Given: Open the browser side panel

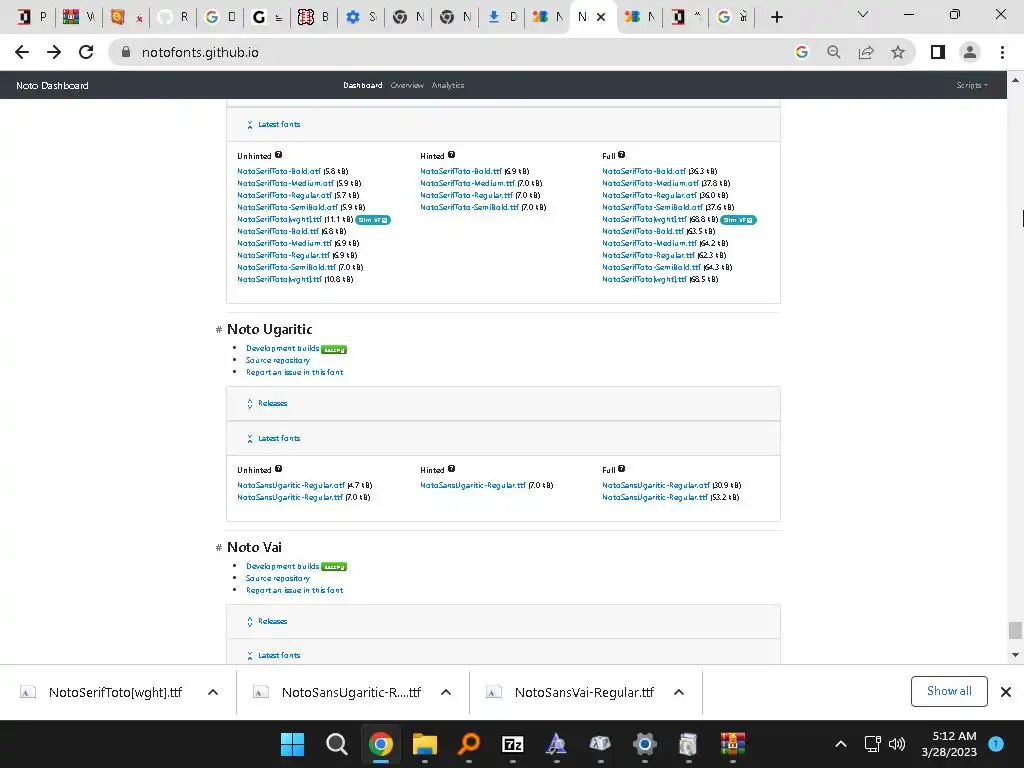Looking at the screenshot, I should [938, 52].
